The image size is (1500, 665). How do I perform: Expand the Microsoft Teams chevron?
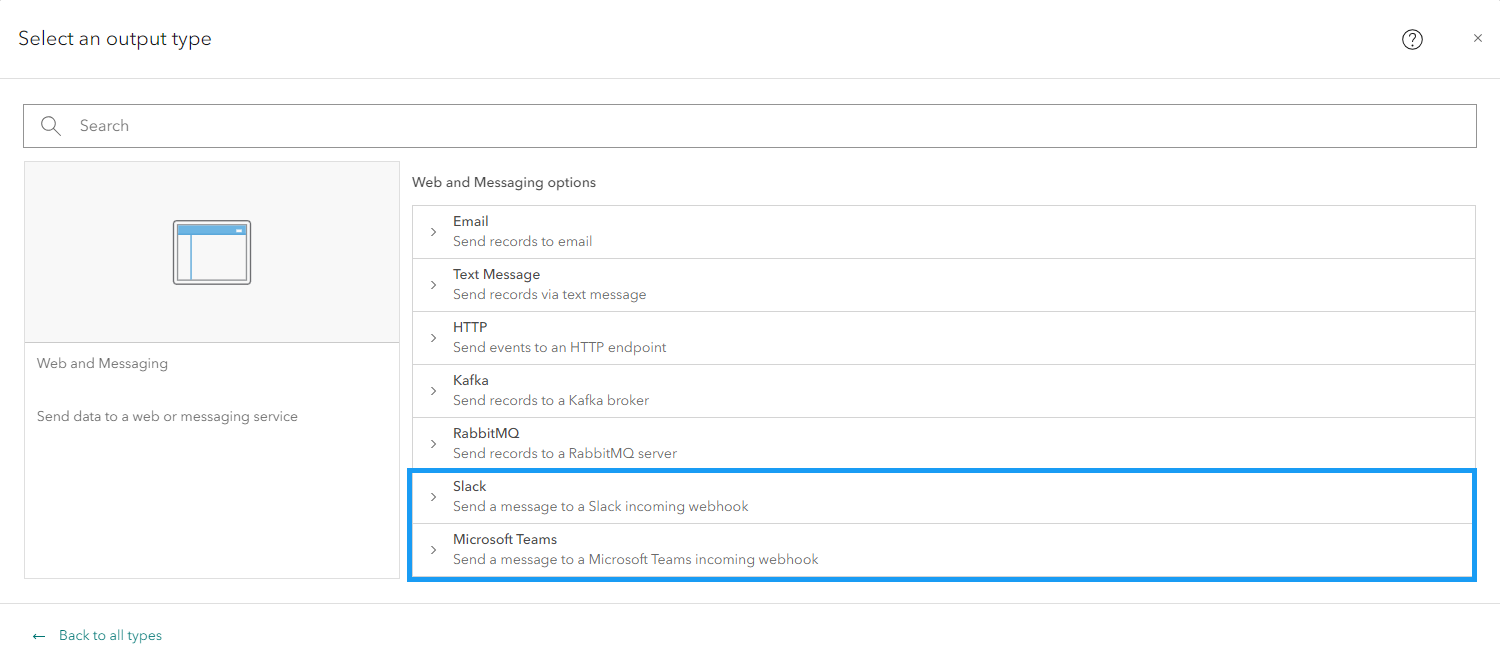coord(433,550)
